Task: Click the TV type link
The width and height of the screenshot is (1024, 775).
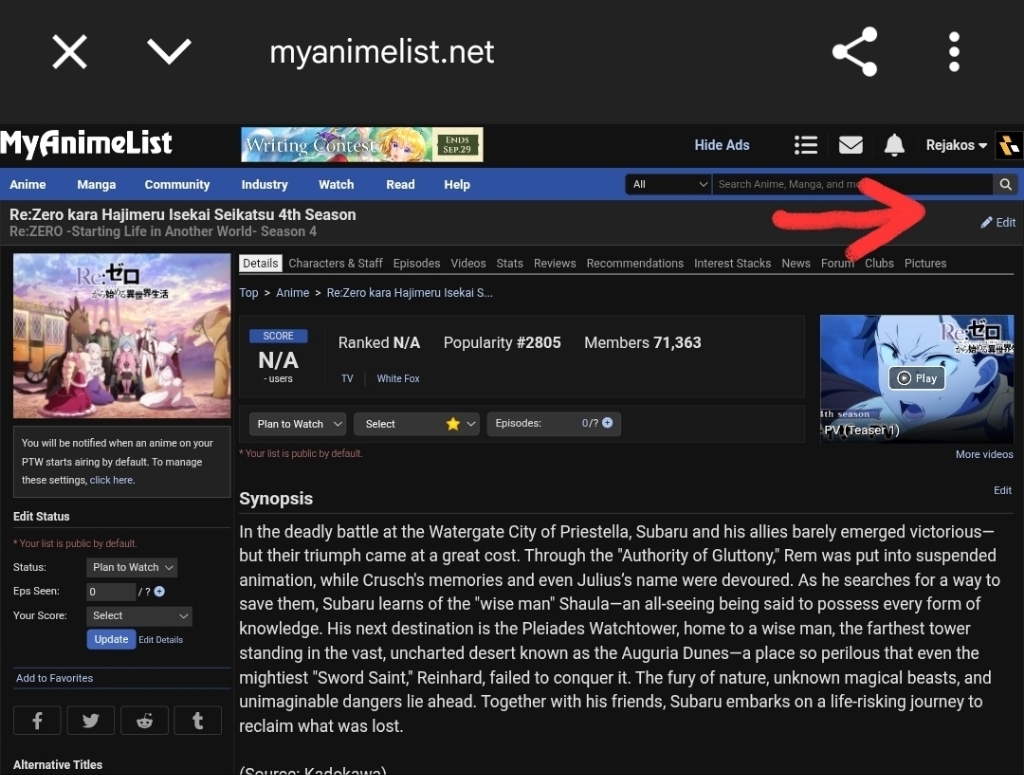Action: pyautogui.click(x=347, y=378)
